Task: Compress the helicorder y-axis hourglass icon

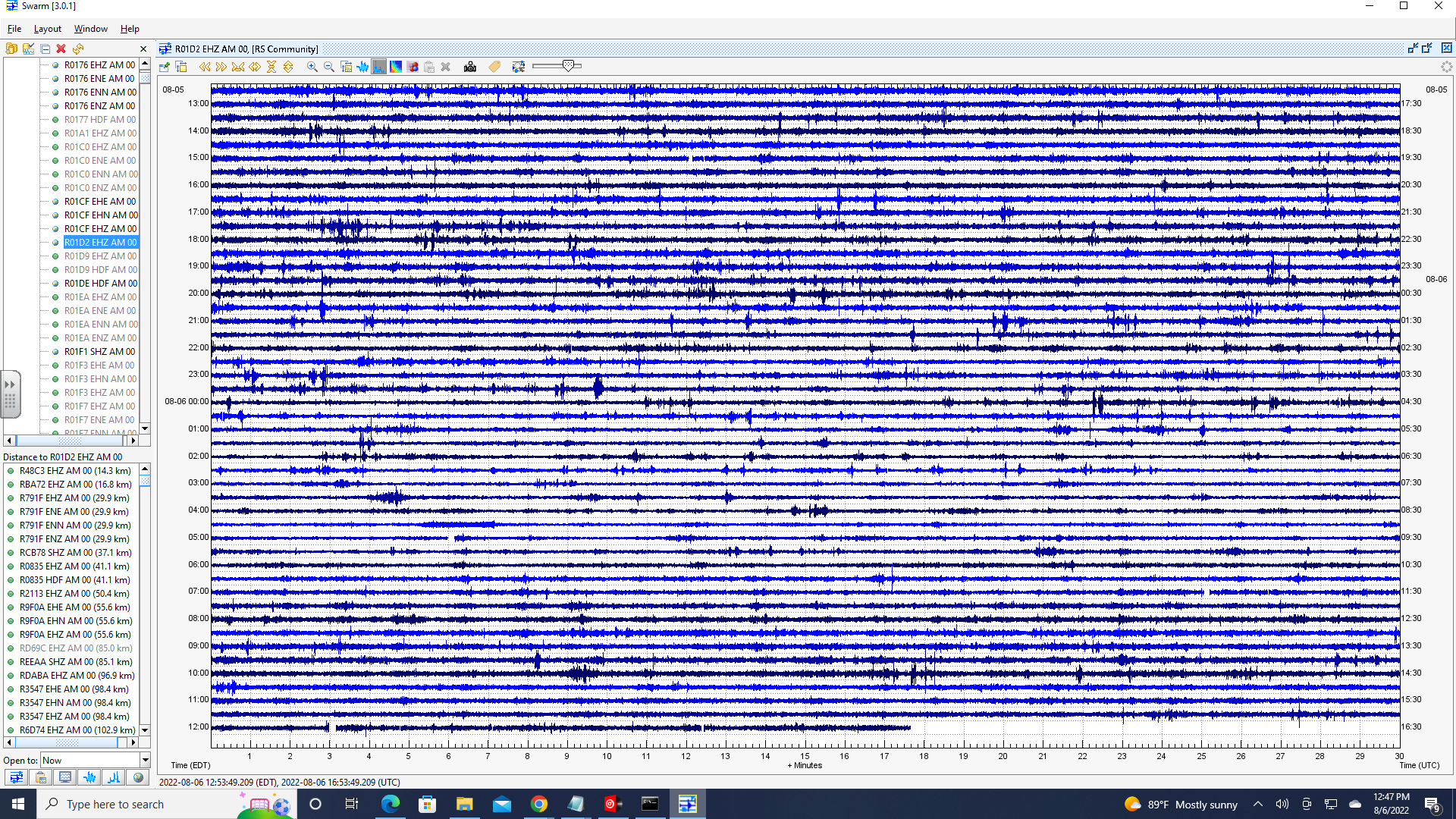Action: coord(271,67)
